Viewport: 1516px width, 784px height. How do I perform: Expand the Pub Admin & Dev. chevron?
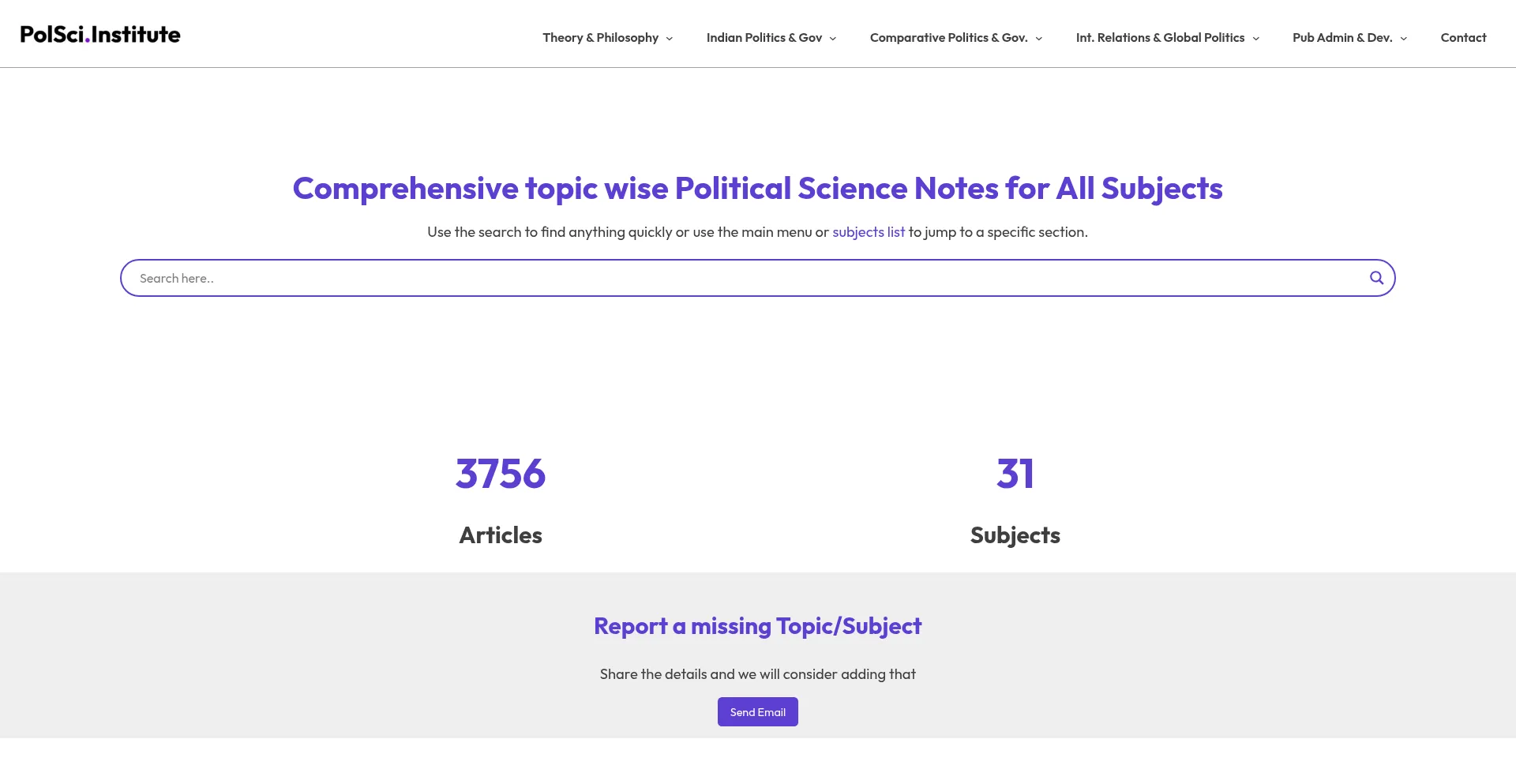coord(1404,39)
